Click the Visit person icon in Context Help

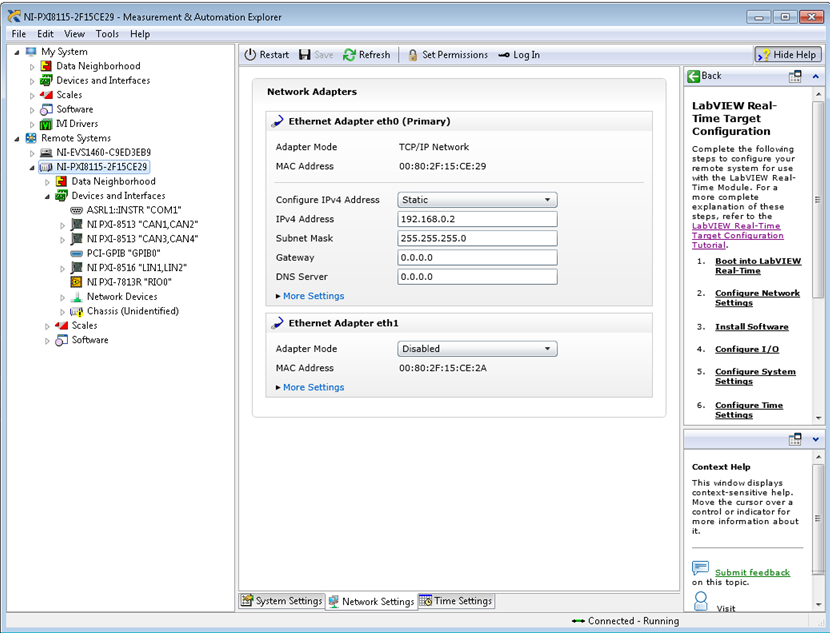point(701,601)
